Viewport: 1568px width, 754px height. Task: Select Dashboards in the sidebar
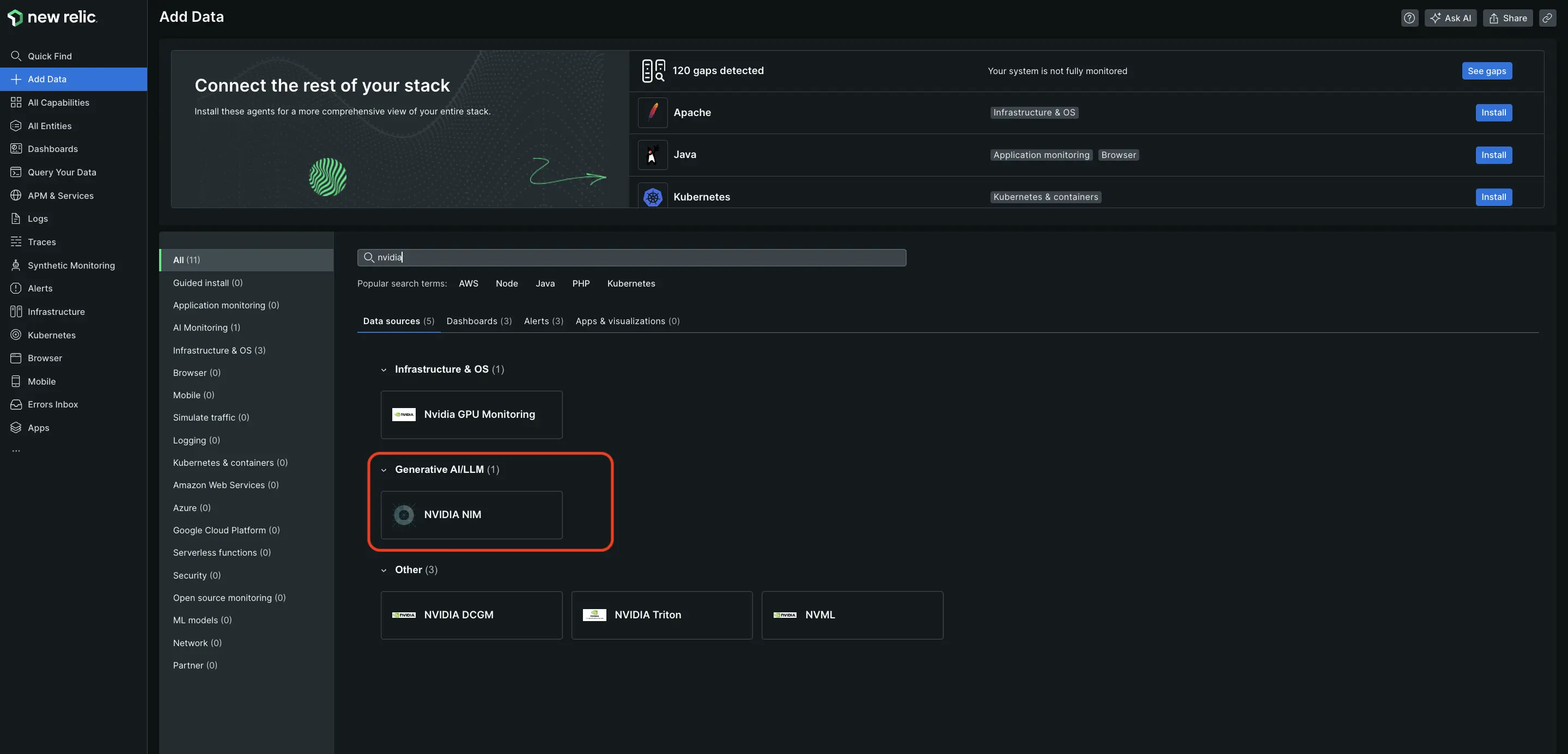click(52, 149)
